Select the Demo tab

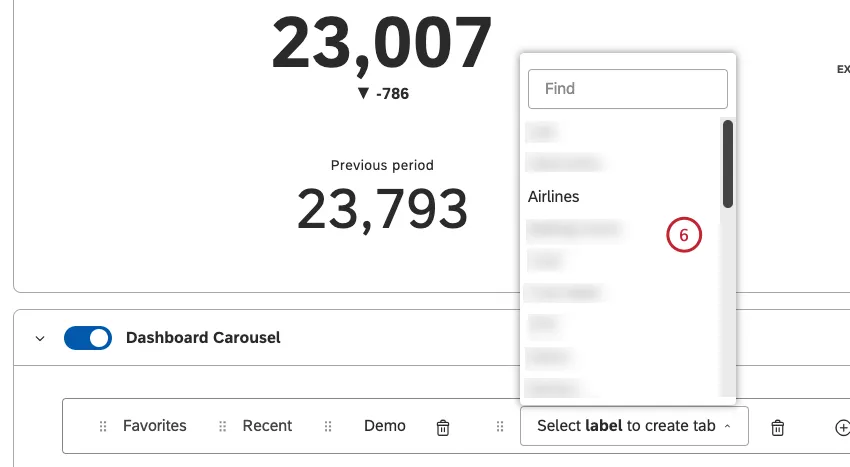tap(385, 426)
